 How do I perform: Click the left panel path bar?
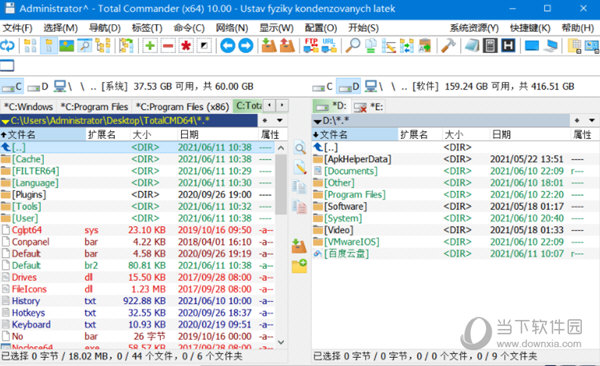(x=129, y=121)
